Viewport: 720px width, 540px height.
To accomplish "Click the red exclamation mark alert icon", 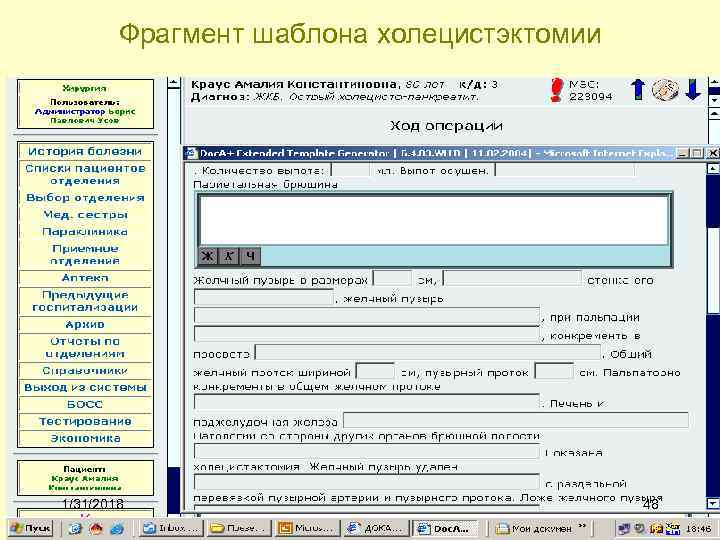I will 556,90.
